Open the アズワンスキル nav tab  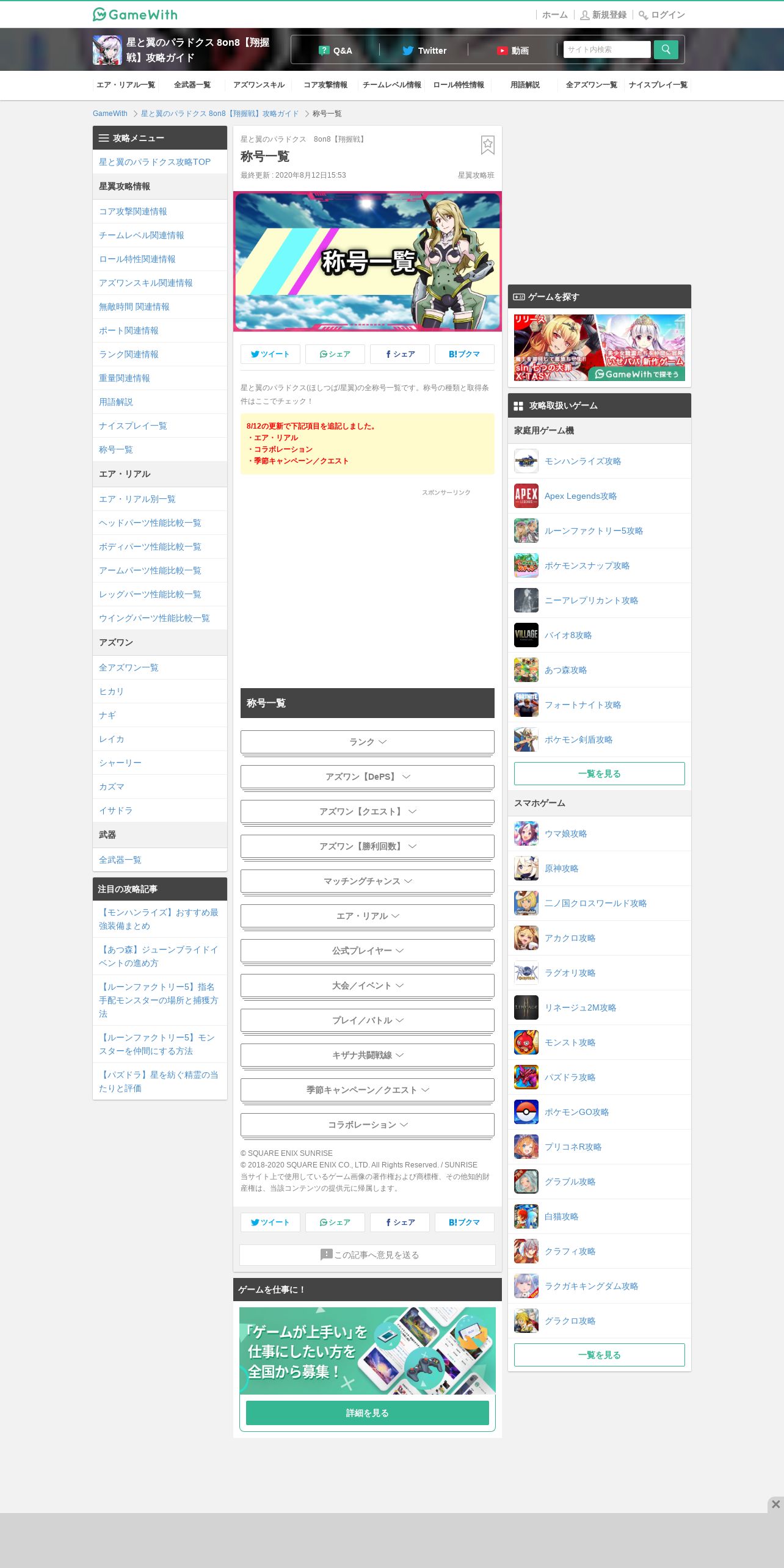[x=259, y=85]
